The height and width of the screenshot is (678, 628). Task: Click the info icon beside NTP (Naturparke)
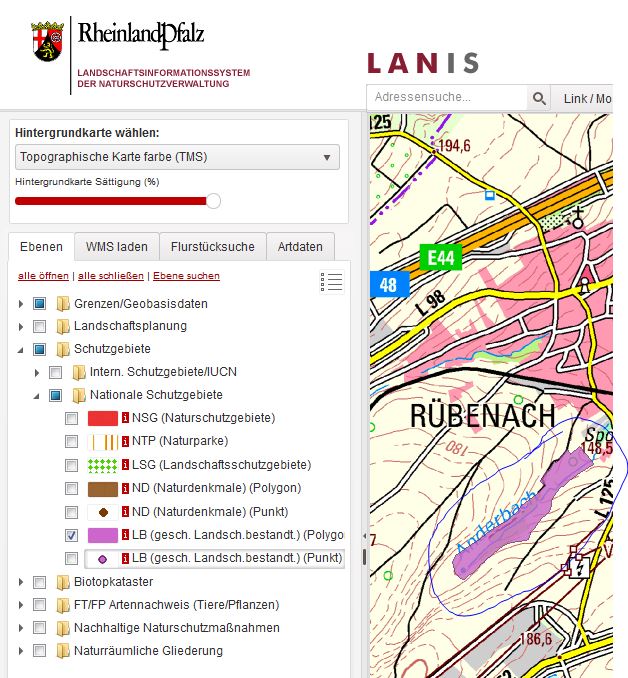(x=126, y=441)
